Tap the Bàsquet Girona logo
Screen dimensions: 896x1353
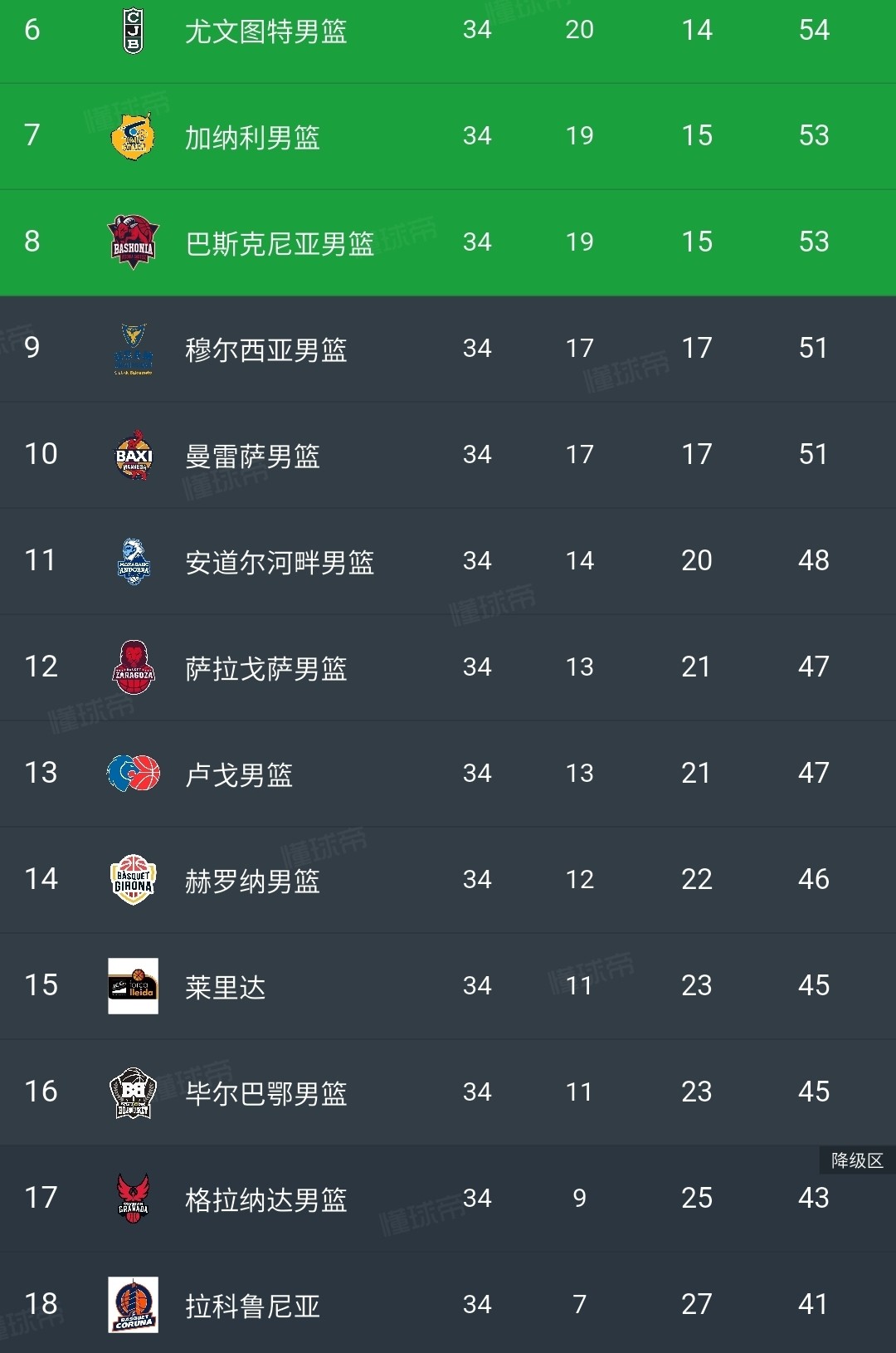tap(133, 880)
